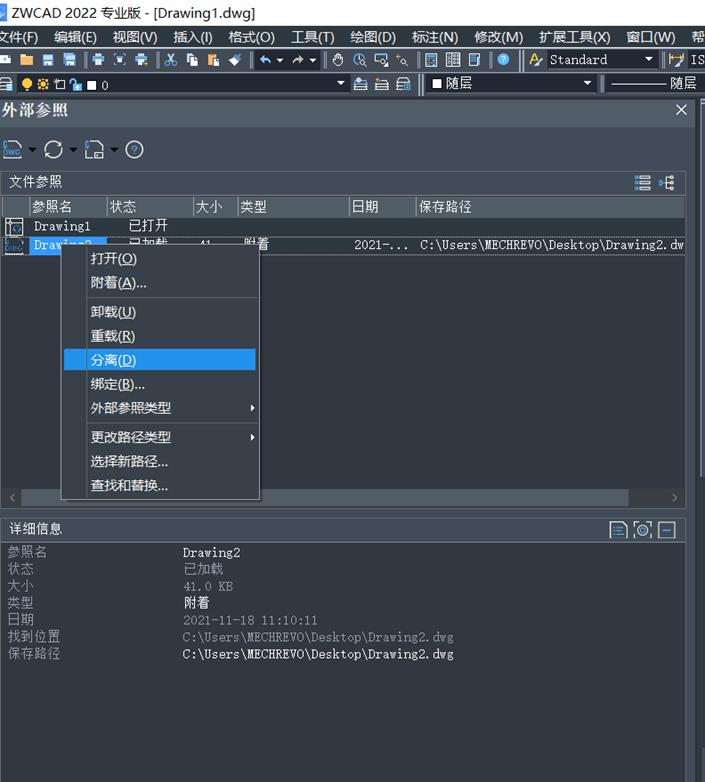Click the Undo arrow icon
Viewport: 705px width, 782px height.
(265, 60)
